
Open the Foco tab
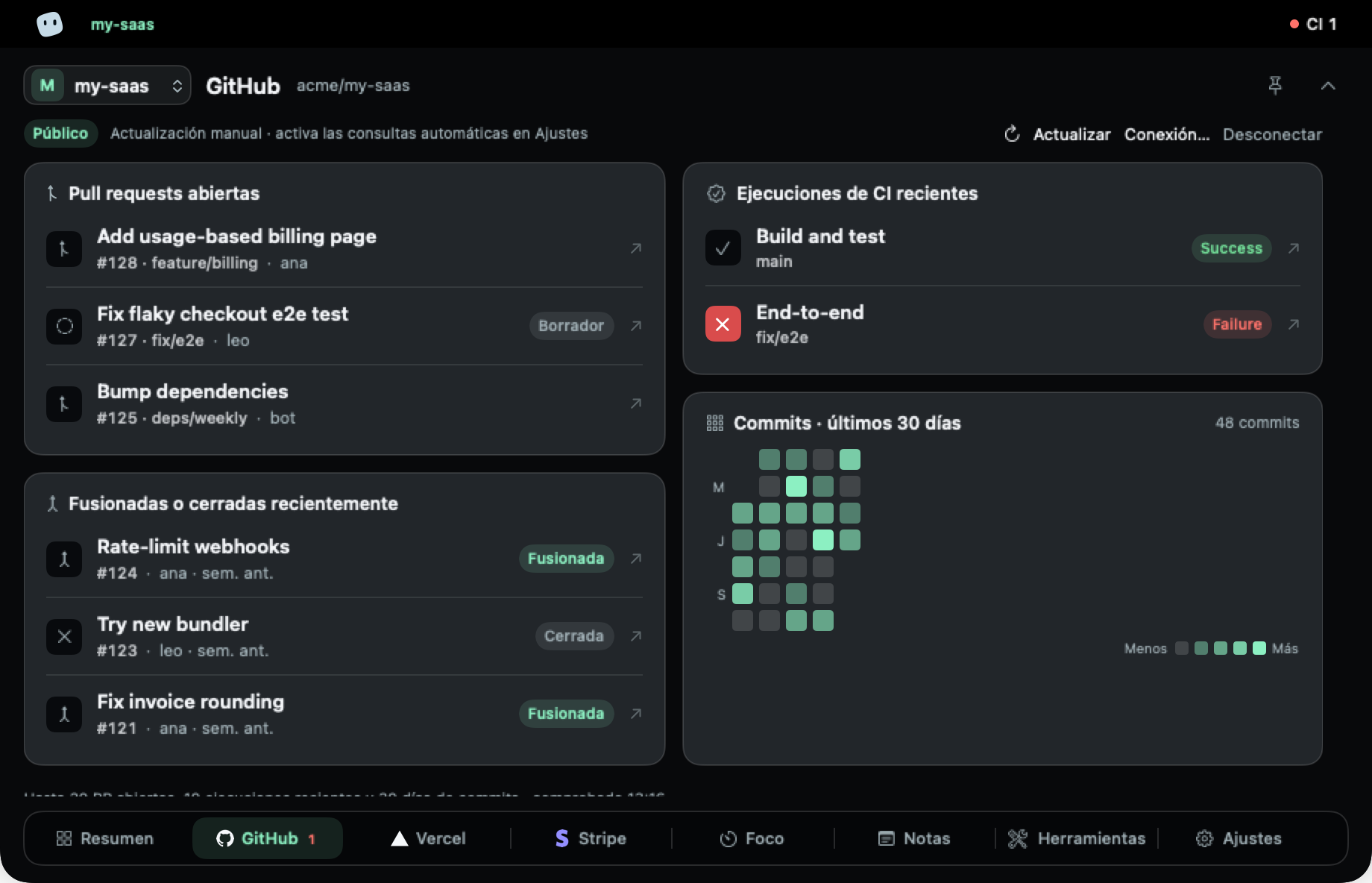(x=752, y=838)
